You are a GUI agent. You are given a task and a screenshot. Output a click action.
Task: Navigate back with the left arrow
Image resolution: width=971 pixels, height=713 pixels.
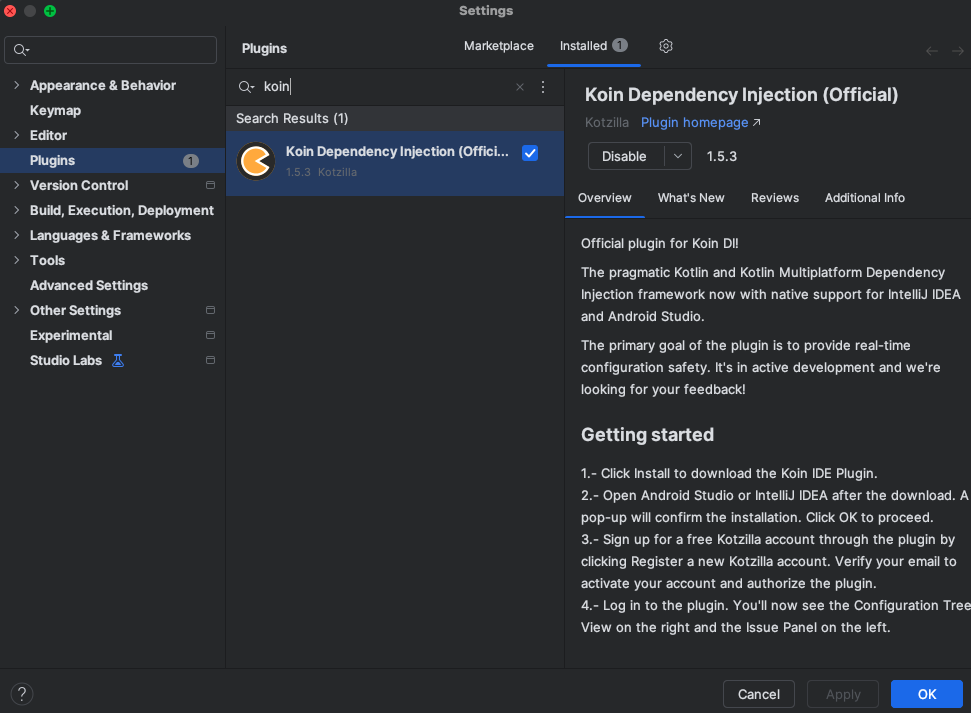(x=932, y=51)
